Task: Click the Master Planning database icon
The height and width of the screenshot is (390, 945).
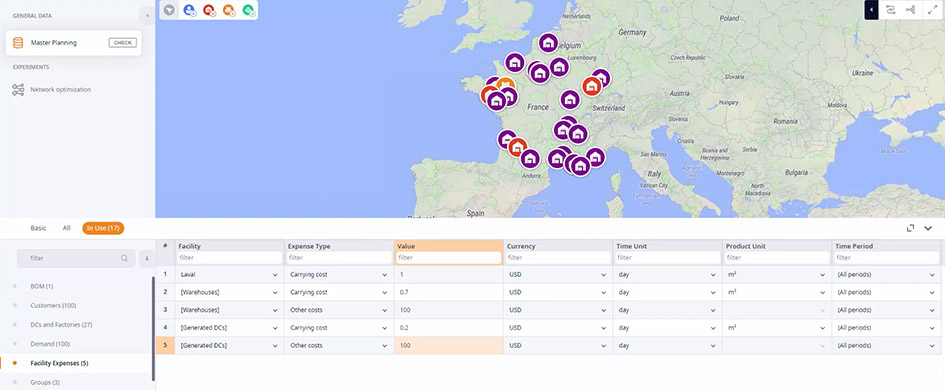Action: (18, 43)
